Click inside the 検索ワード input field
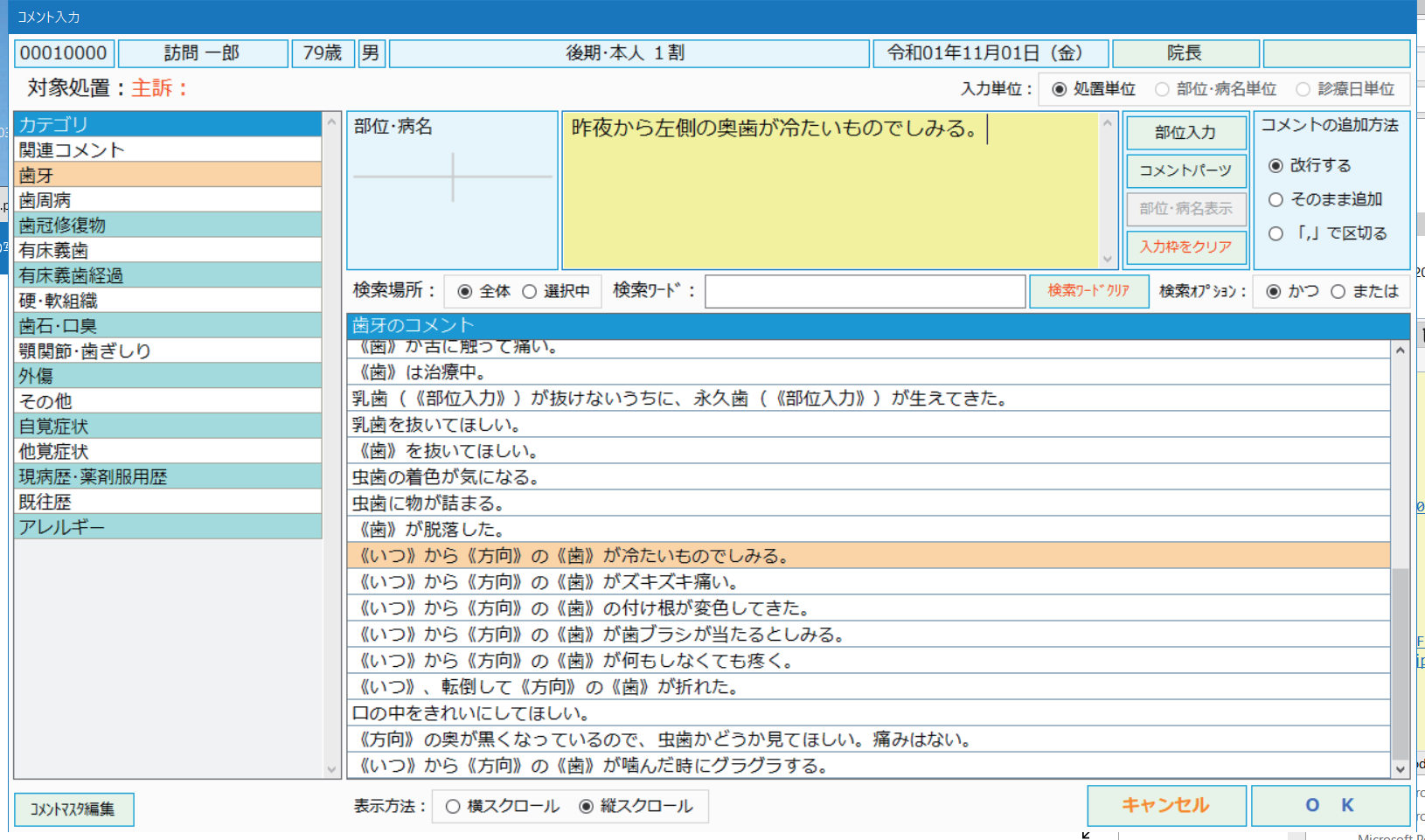 point(864,290)
